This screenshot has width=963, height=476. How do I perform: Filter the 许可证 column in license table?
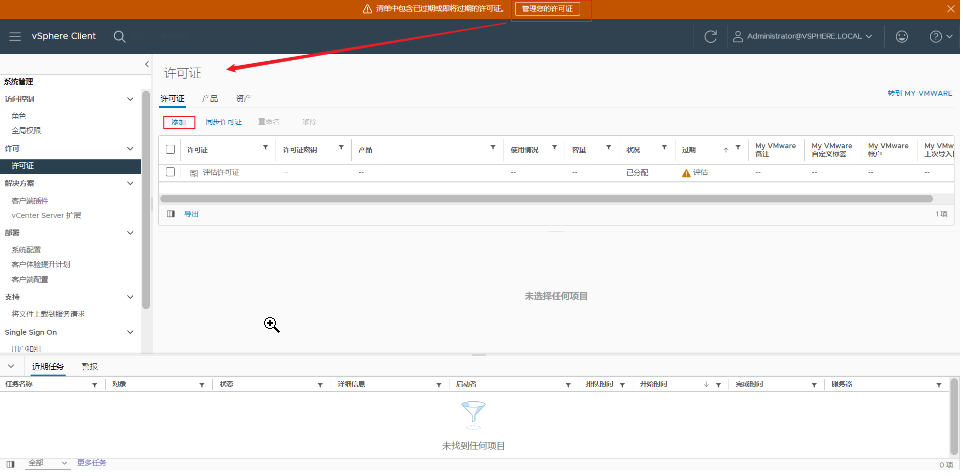265,147
